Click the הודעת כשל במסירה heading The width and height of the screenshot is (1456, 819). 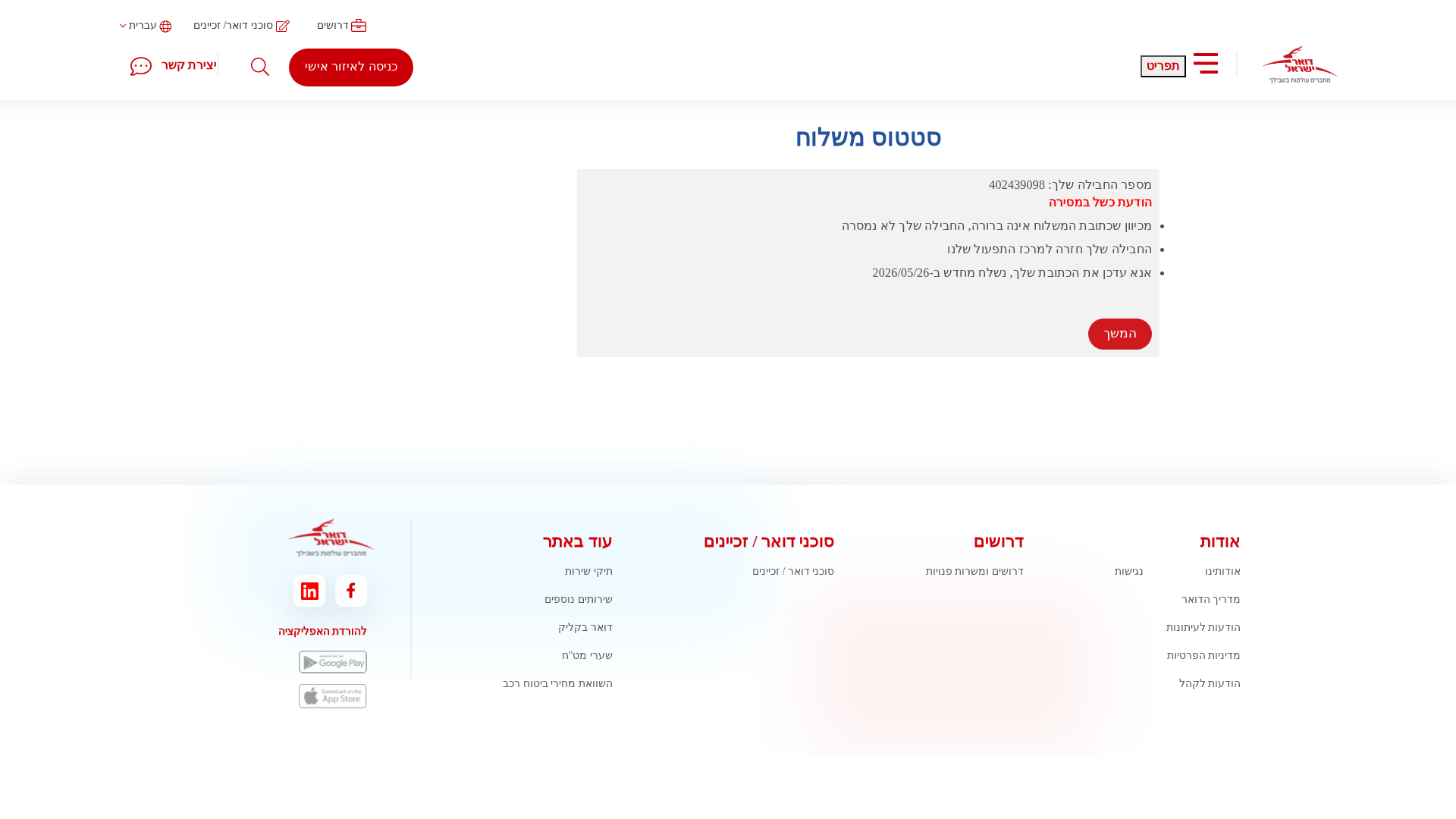pos(1100,202)
